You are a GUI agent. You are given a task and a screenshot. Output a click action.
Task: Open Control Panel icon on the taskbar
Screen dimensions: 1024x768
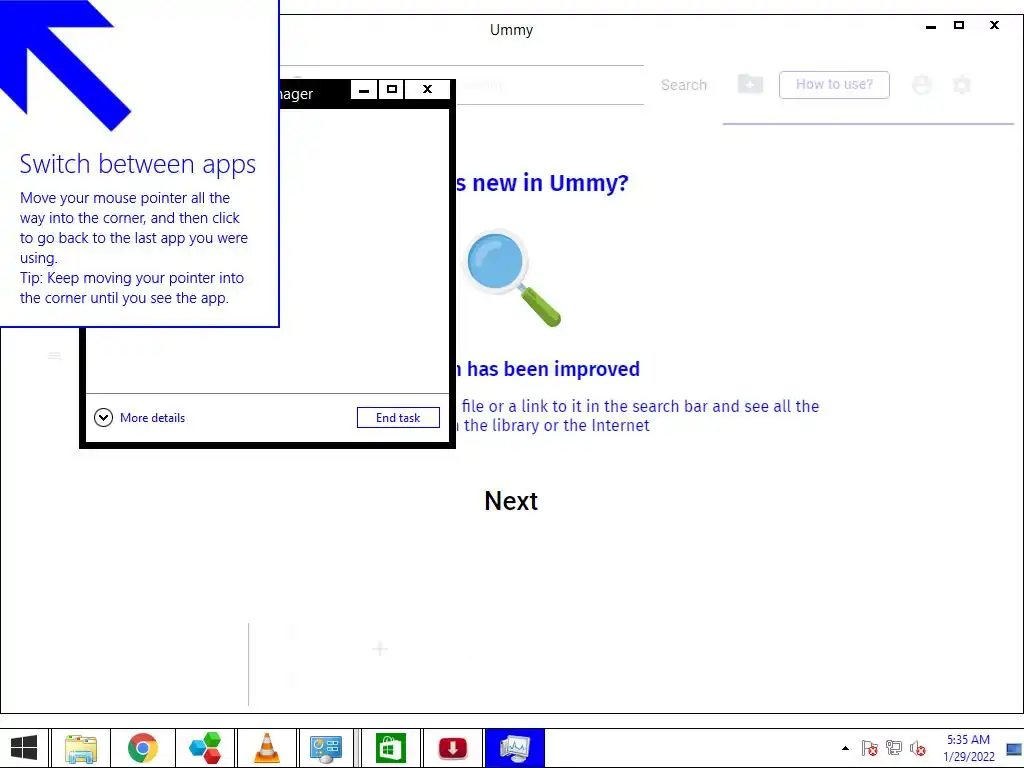pyautogui.click(x=326, y=748)
